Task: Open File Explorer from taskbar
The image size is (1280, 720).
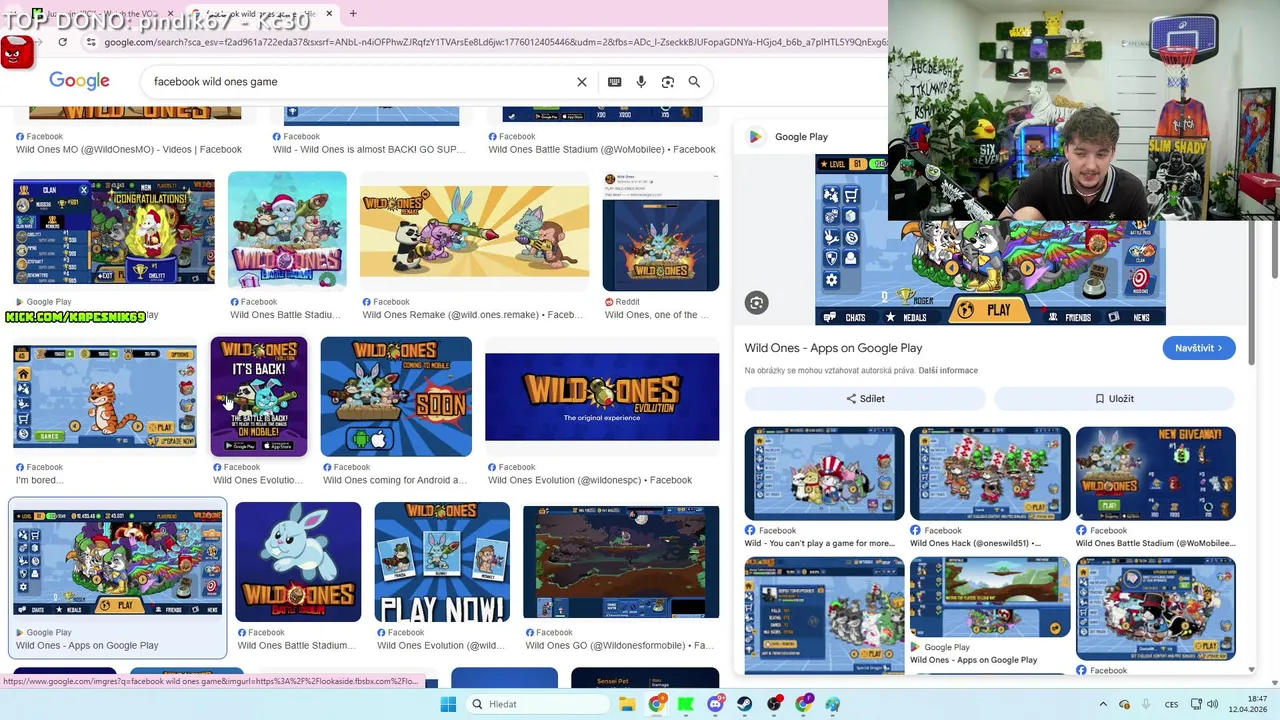Action: [627, 704]
